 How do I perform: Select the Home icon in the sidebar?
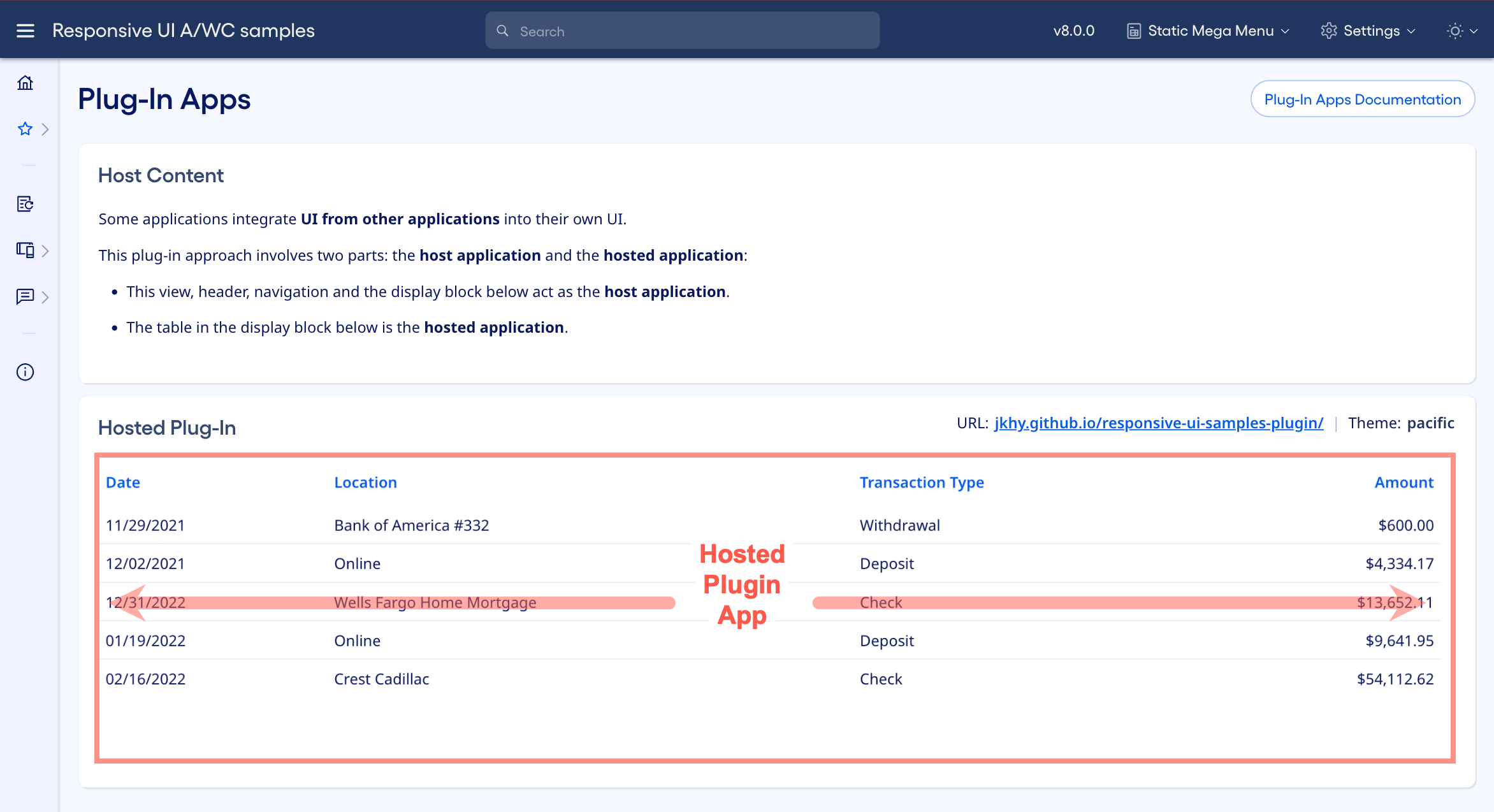tap(25, 83)
